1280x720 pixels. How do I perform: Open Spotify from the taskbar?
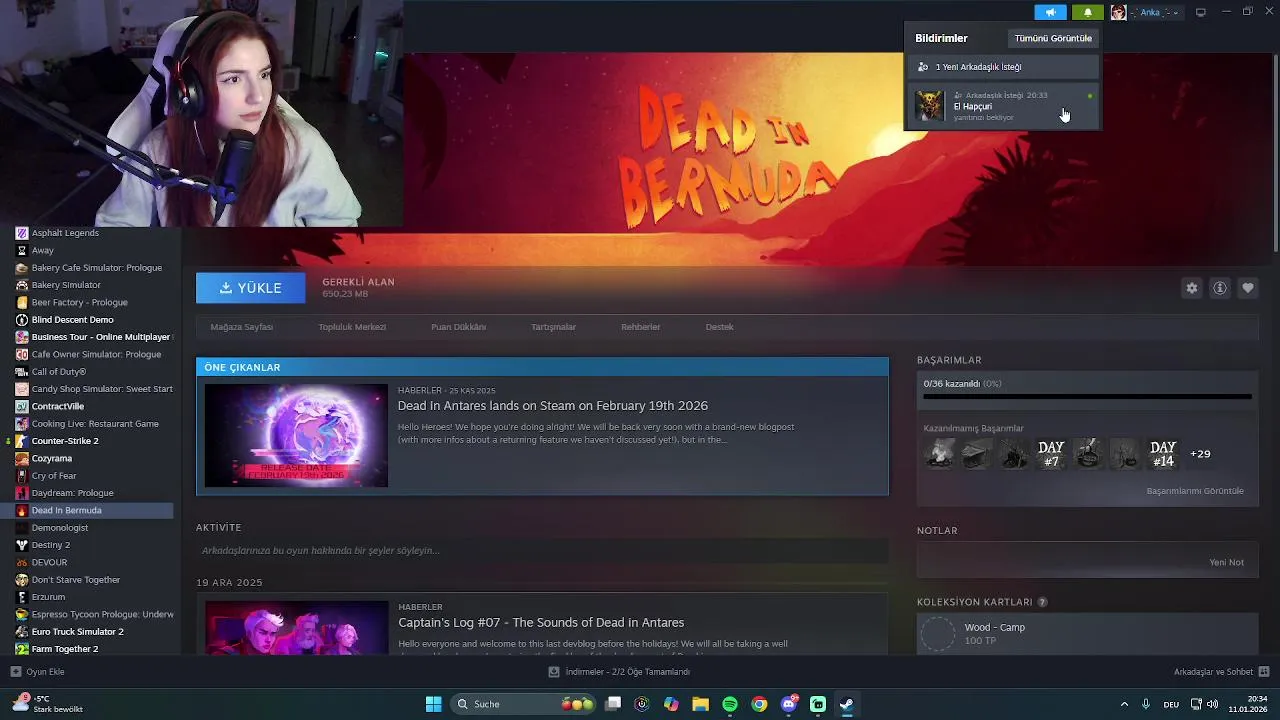coord(730,704)
